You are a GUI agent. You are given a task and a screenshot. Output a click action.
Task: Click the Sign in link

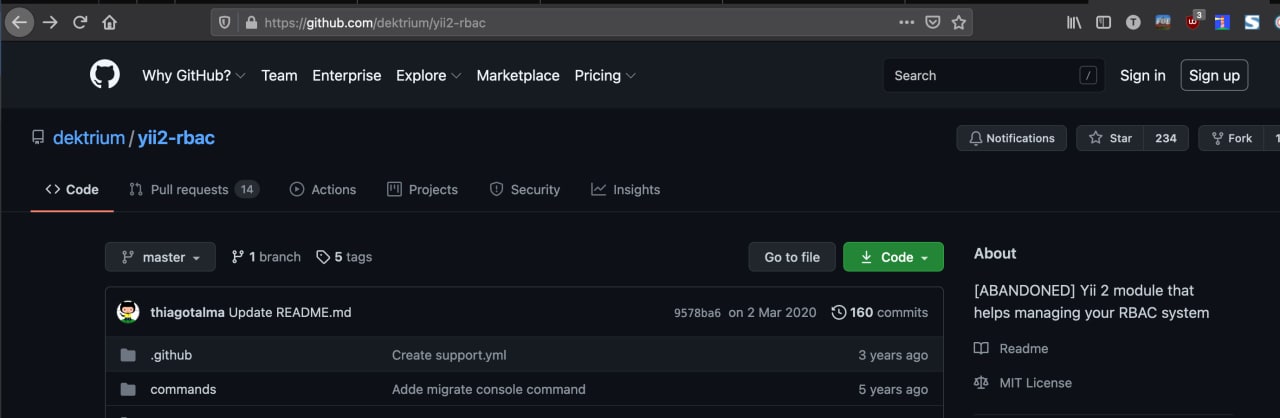[1143, 75]
